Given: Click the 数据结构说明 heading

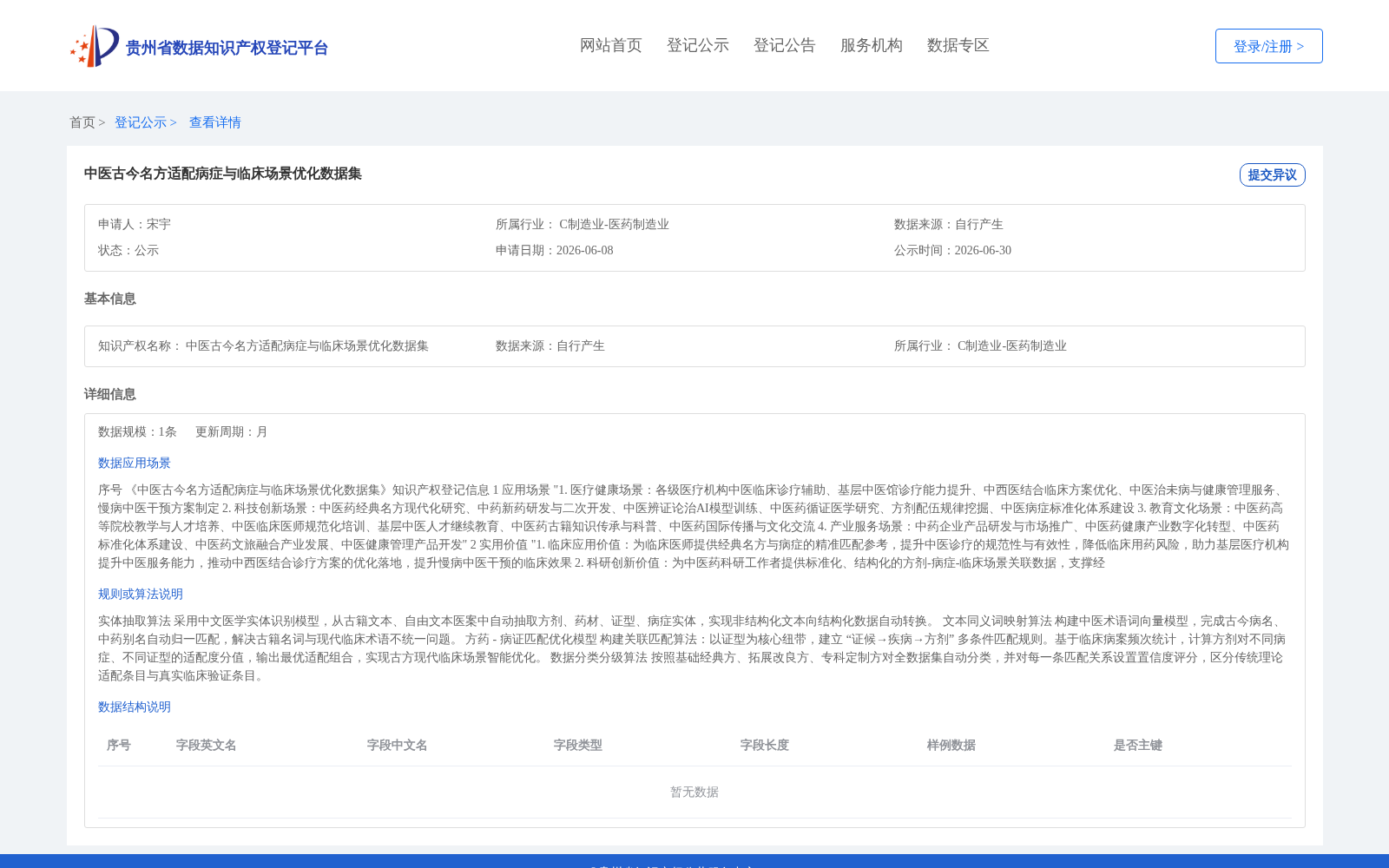Looking at the screenshot, I should [x=135, y=707].
